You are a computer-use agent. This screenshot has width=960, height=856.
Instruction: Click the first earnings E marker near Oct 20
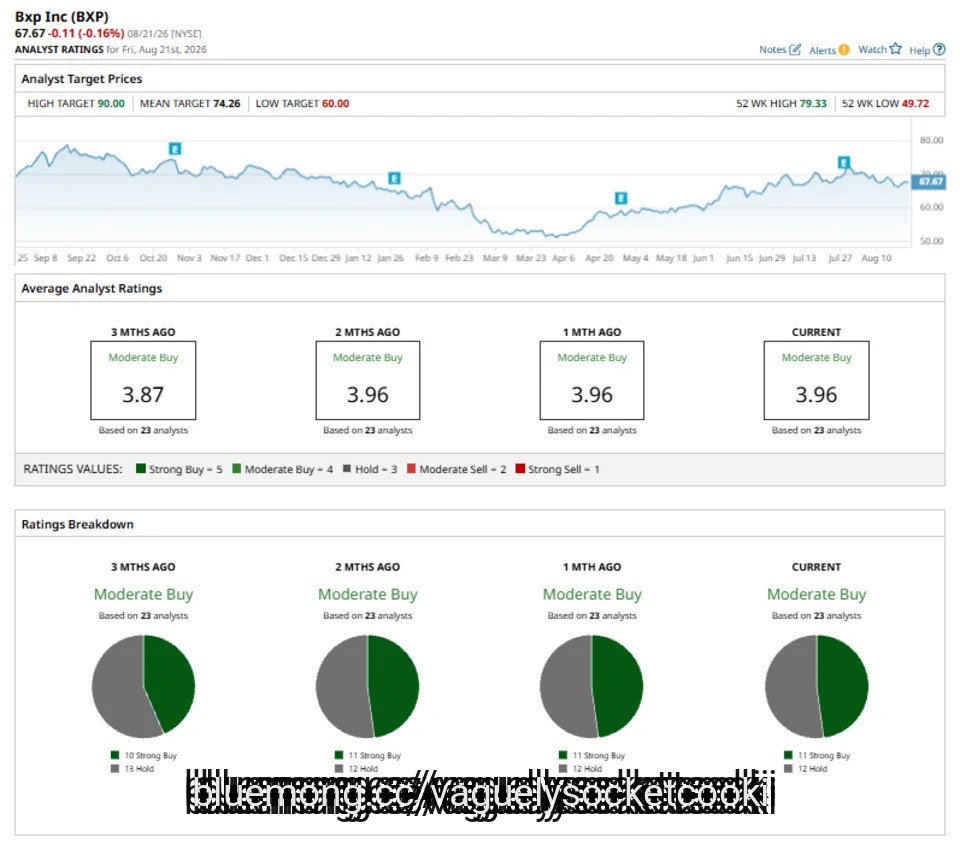pyautogui.click(x=174, y=149)
